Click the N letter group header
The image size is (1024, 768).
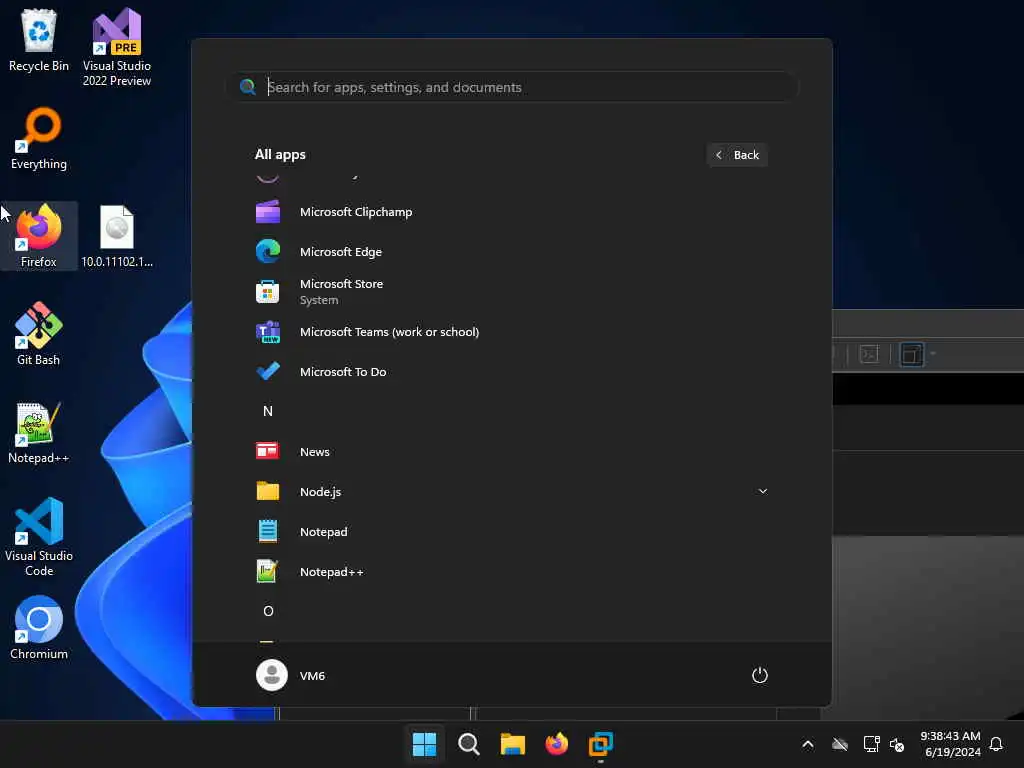(268, 411)
